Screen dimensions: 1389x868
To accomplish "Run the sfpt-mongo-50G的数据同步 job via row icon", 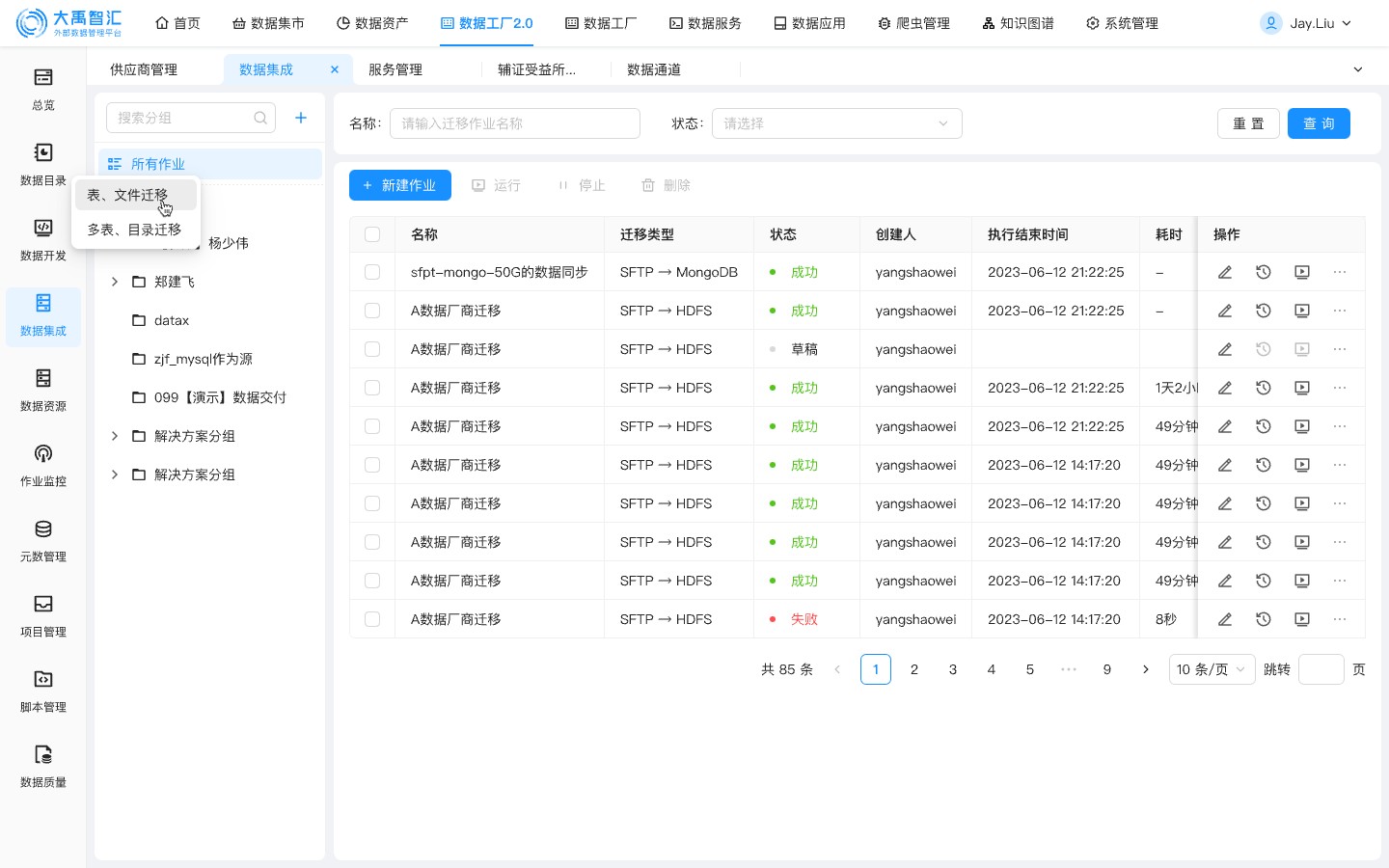I will 1302,272.
